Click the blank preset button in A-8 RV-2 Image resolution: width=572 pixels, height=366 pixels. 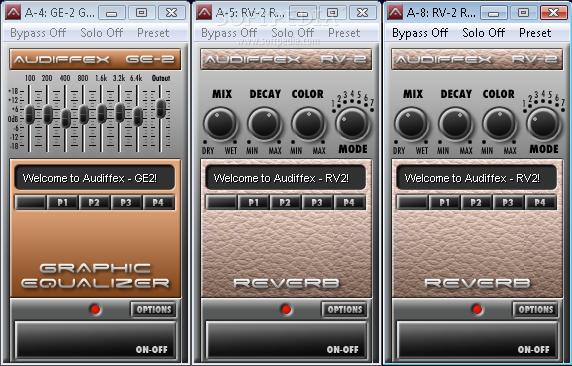[x=413, y=203]
